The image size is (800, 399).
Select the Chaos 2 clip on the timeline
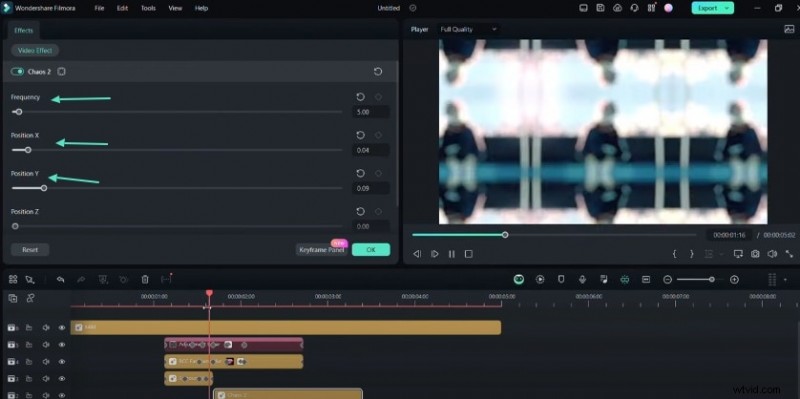click(288, 394)
